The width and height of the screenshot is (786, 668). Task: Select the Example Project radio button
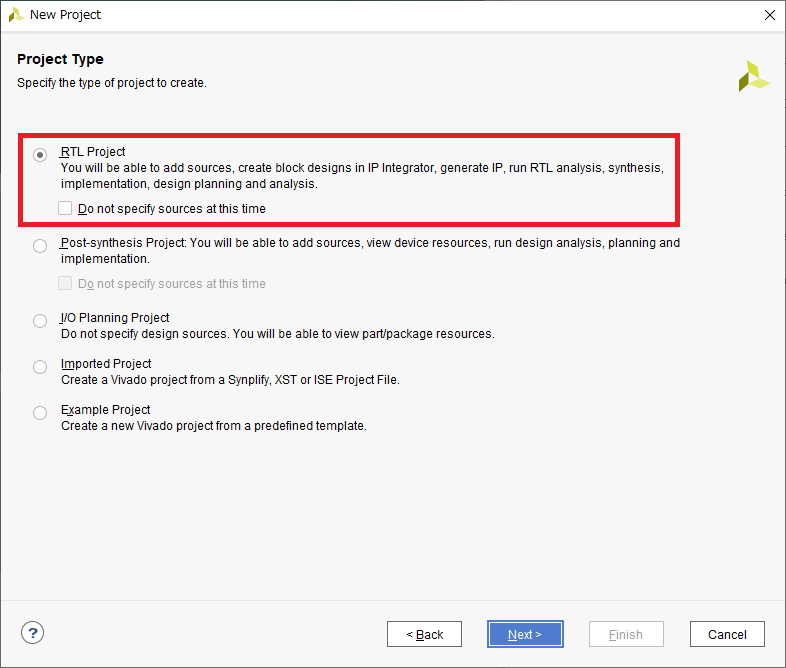[x=40, y=413]
